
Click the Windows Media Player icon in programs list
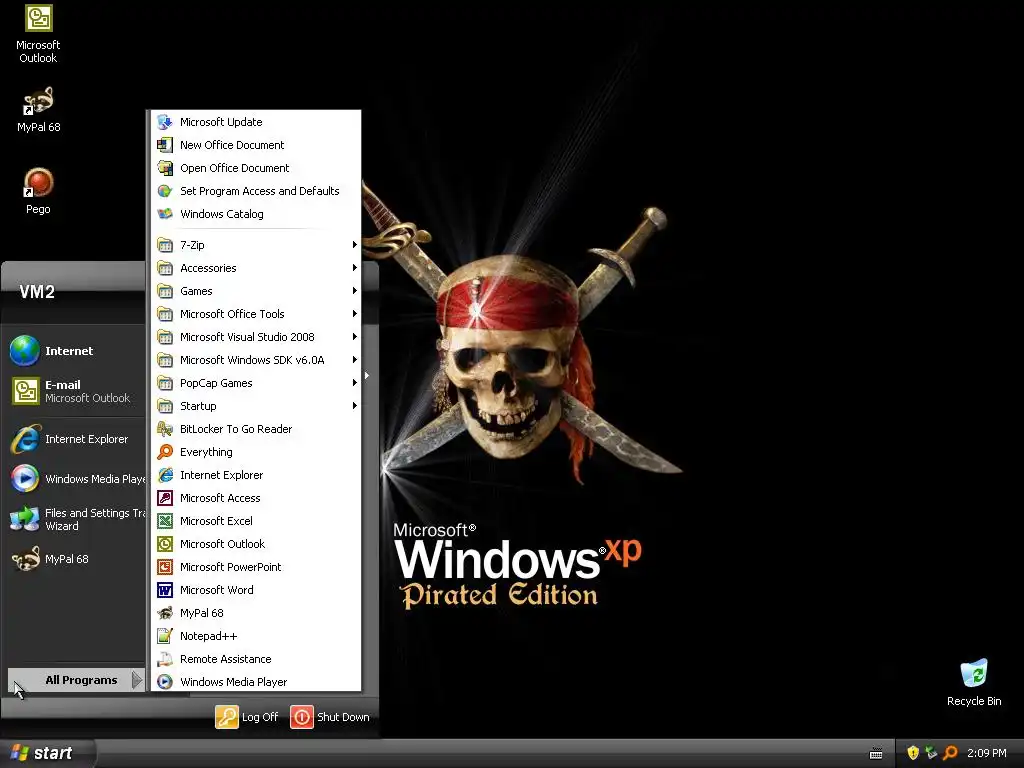coord(165,682)
